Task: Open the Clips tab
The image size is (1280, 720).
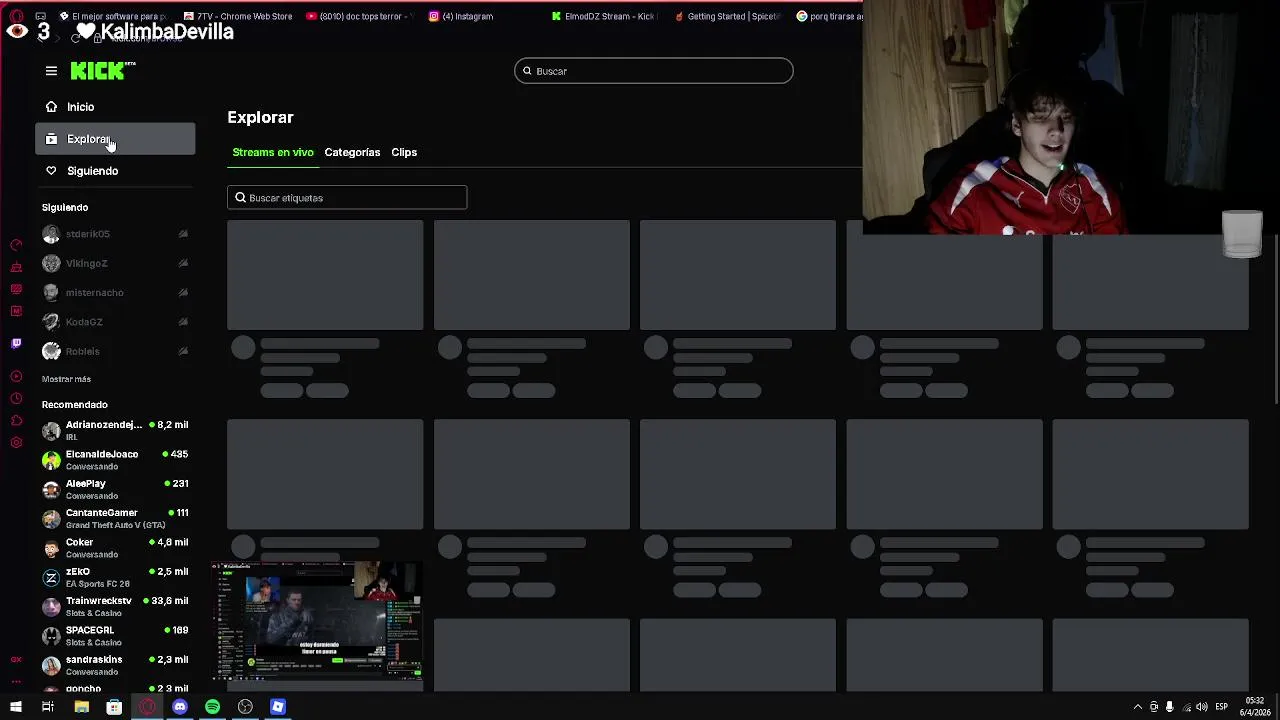Action: (x=404, y=152)
